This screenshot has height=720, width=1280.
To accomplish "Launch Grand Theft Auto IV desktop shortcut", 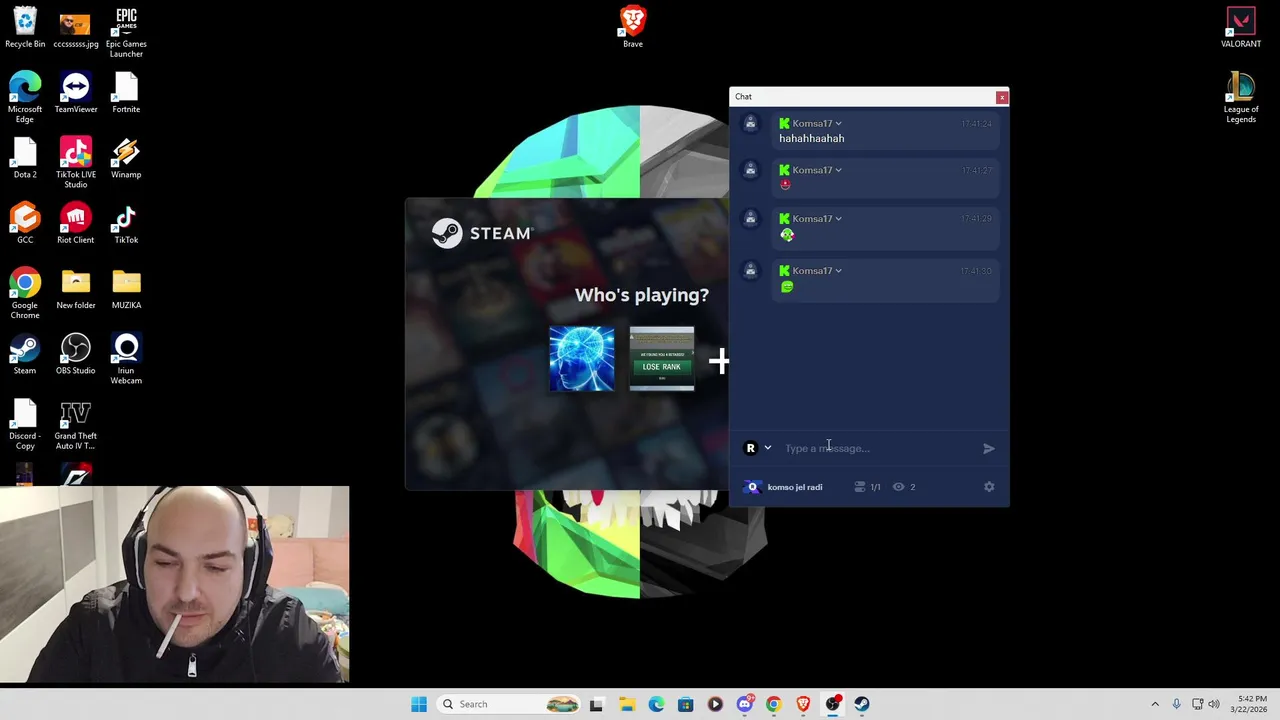I will point(76,424).
